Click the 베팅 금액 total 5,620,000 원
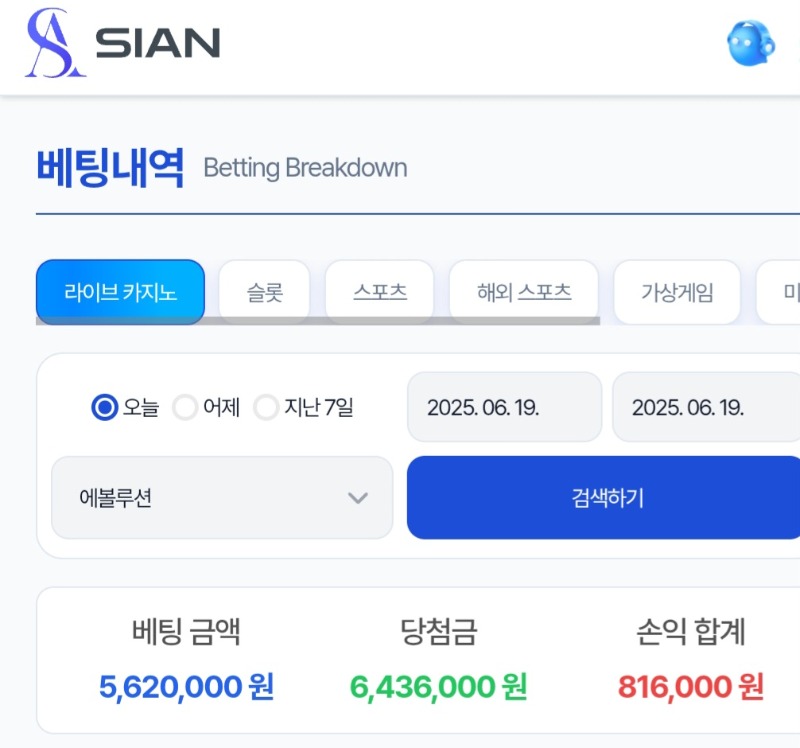The height and width of the screenshot is (748, 800). tap(186, 687)
